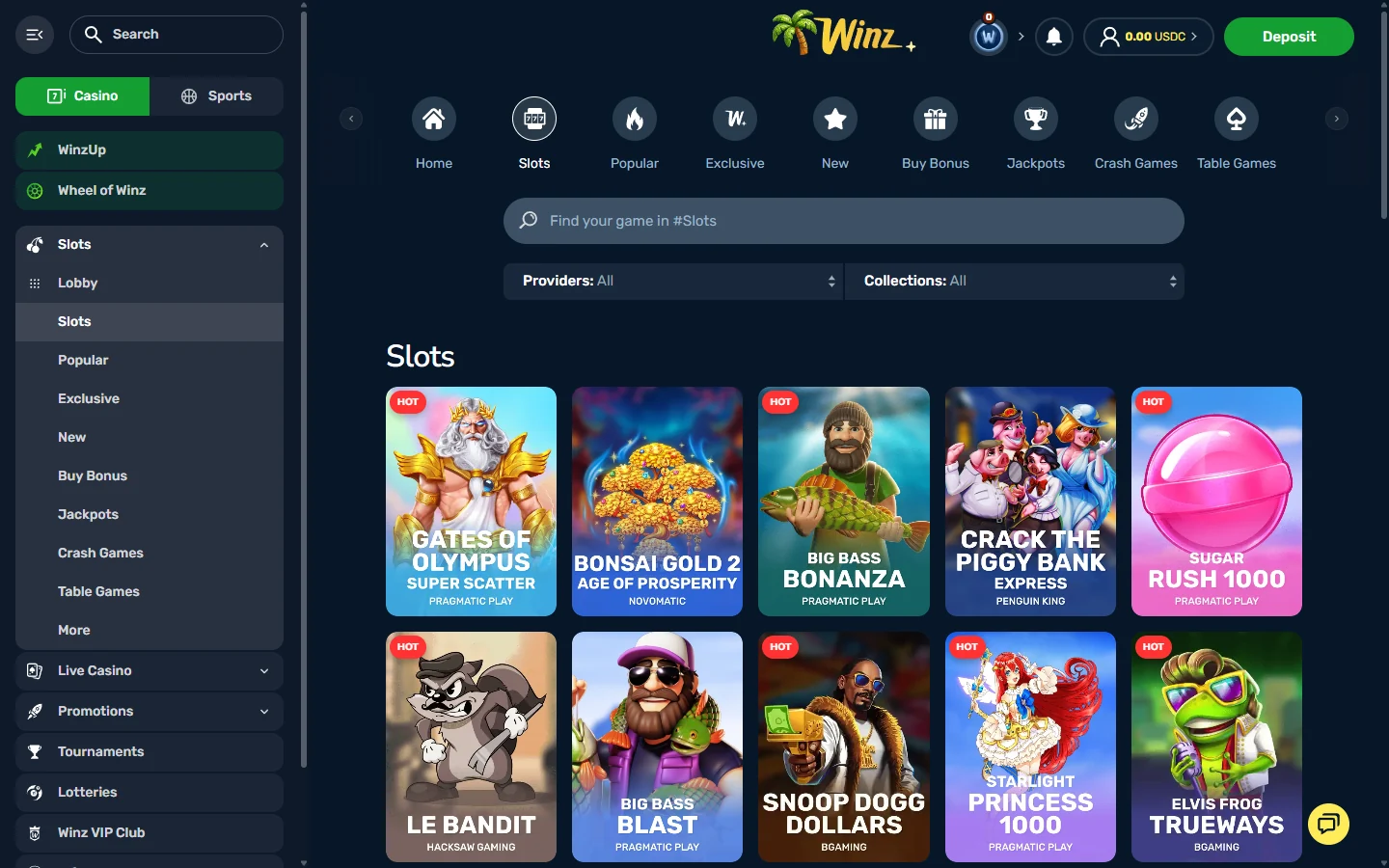
Task: Click the sidebar Search field
Action: pyautogui.click(x=177, y=35)
